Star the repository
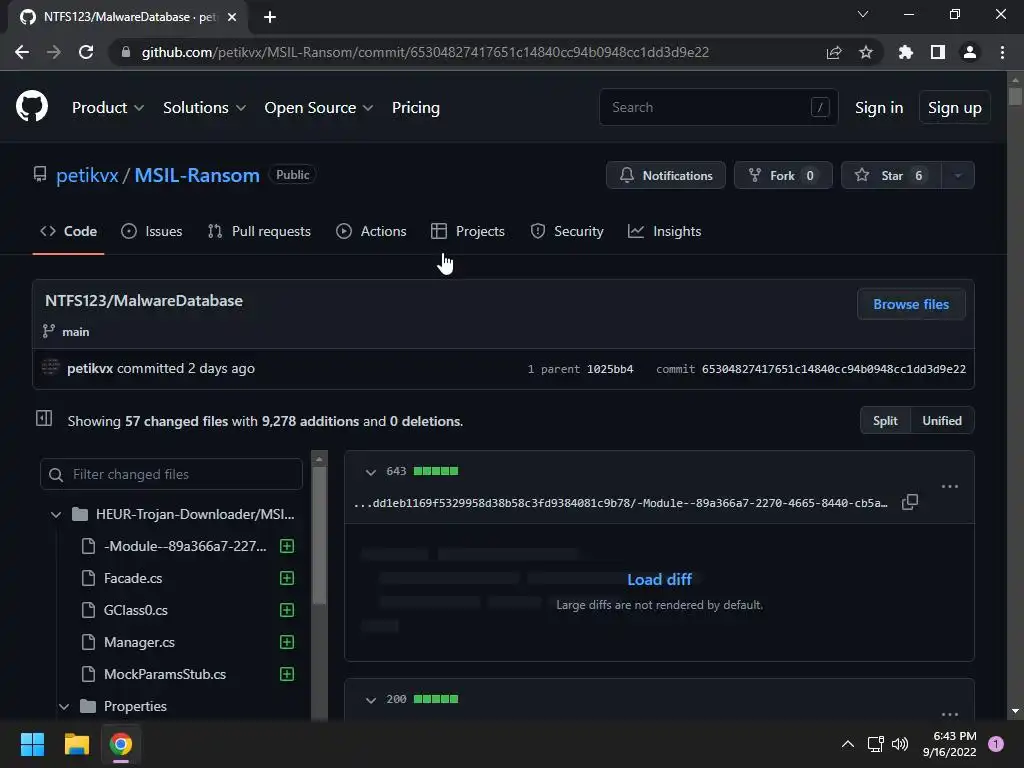The image size is (1024, 768). (x=891, y=175)
